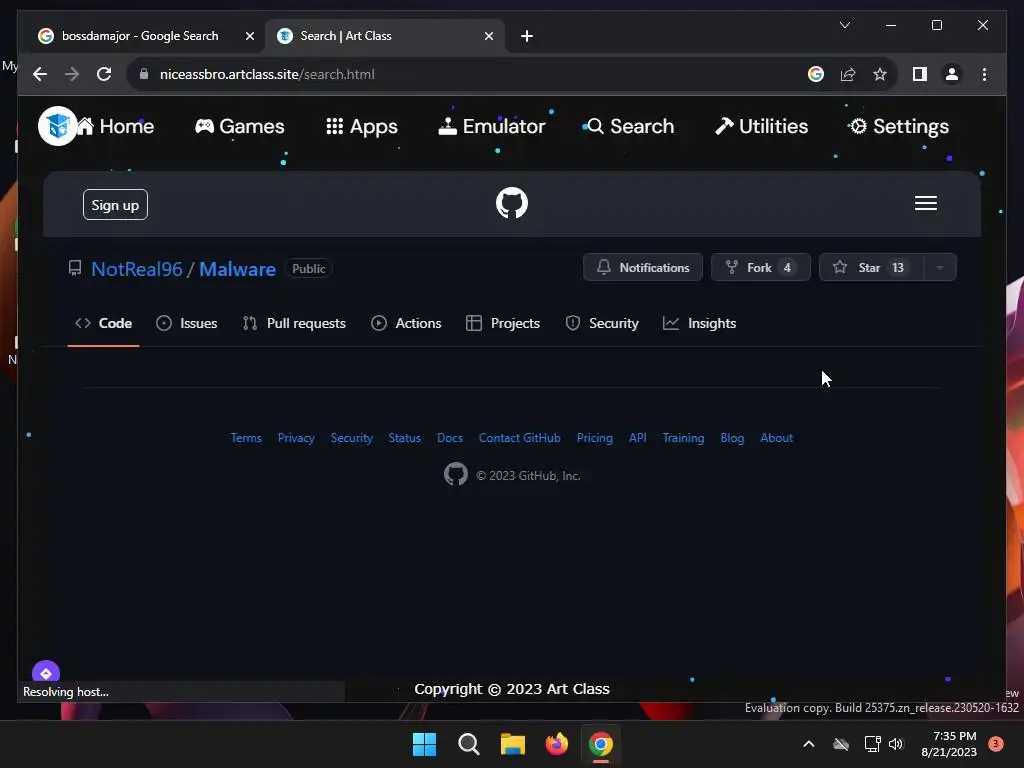Show hidden system tray icons
The image size is (1024, 768).
tap(808, 744)
